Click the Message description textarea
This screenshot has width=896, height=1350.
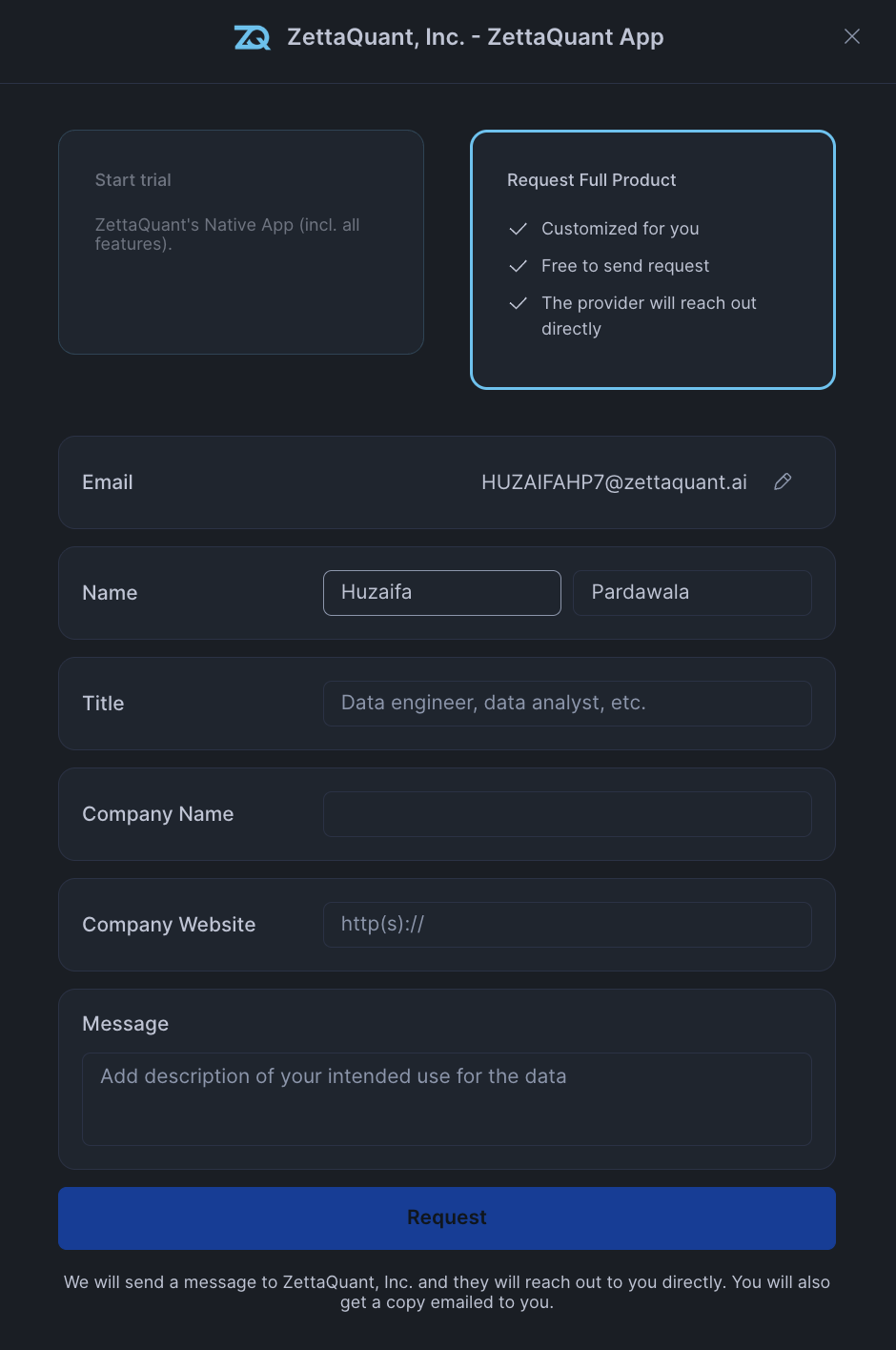tap(447, 1098)
